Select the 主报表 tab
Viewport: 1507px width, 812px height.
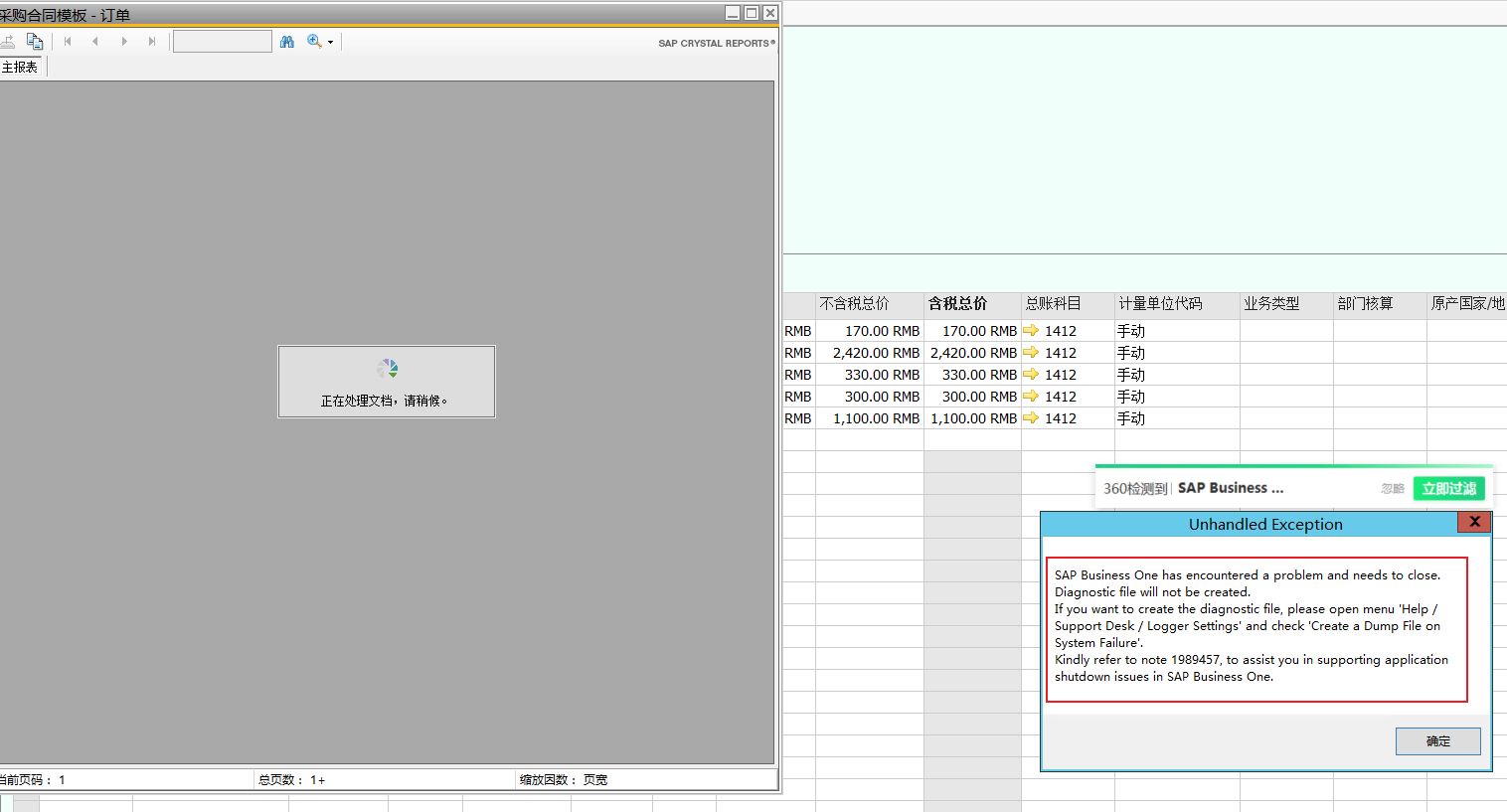pyautogui.click(x=20, y=68)
